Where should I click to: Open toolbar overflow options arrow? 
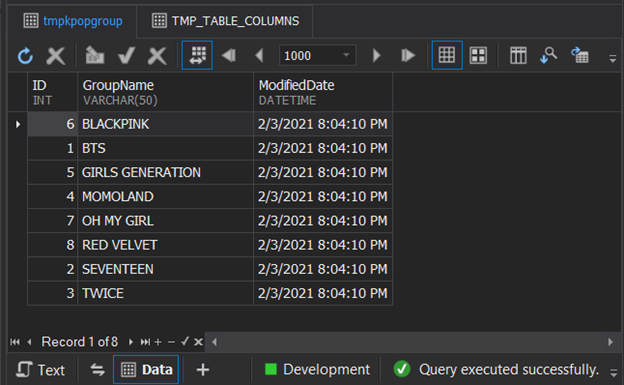point(613,59)
